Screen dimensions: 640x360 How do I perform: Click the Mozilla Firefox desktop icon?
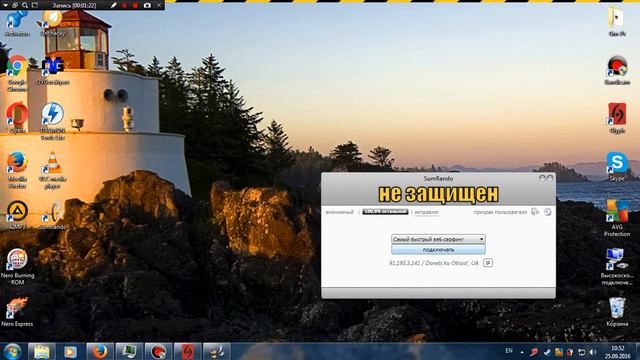tap(17, 171)
